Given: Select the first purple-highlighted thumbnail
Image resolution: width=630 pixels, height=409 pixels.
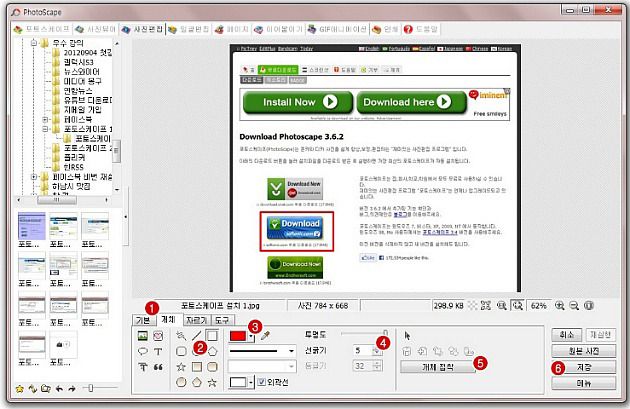Looking at the screenshot, I should [x=31, y=226].
